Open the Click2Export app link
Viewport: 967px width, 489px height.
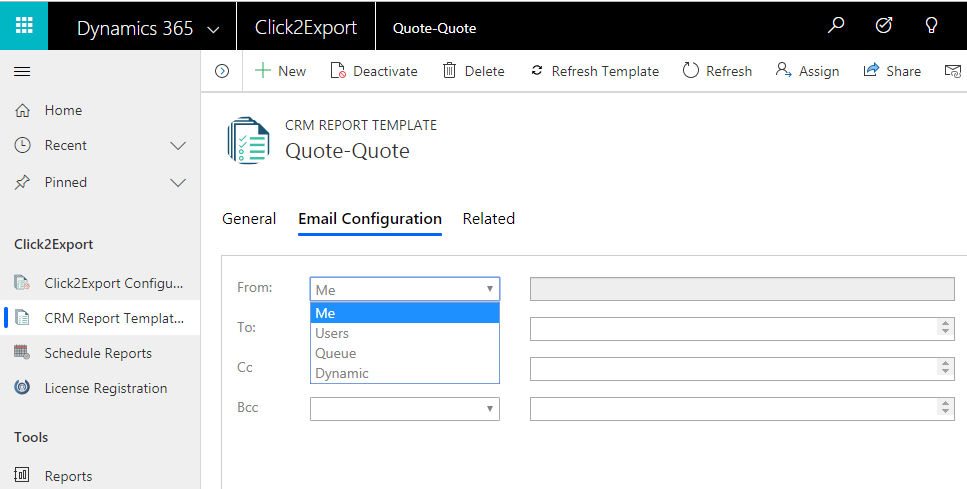click(306, 28)
